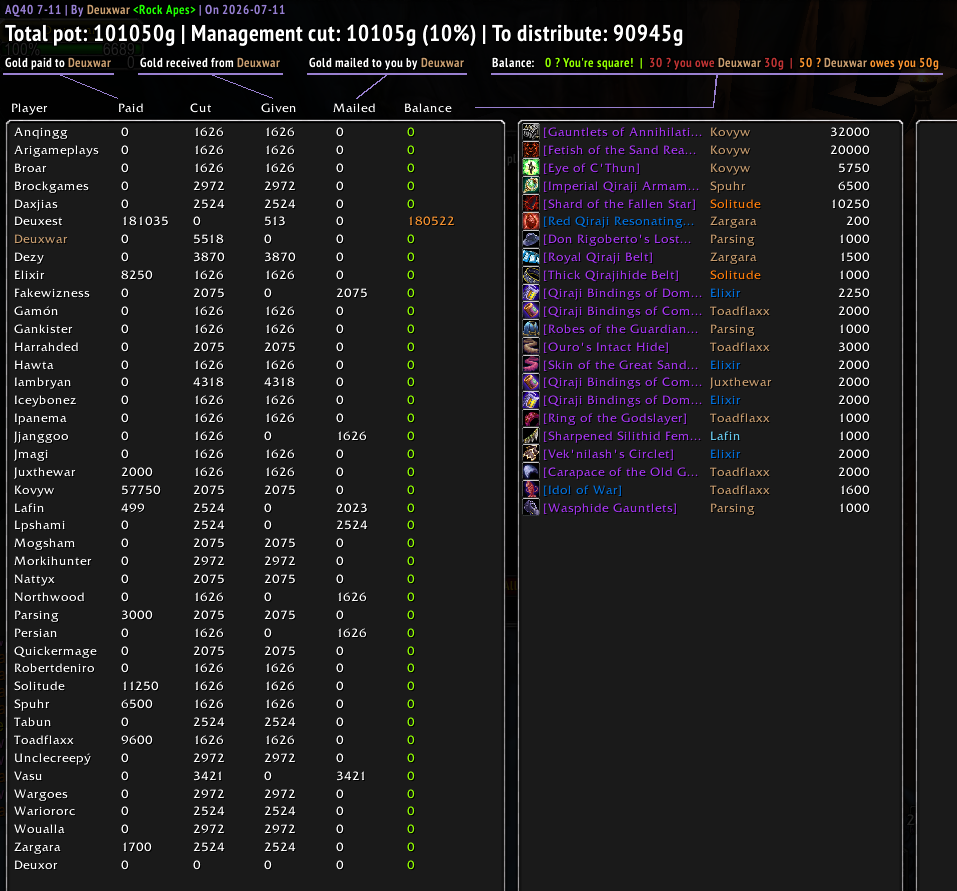This screenshot has height=891, width=957.
Task: Click the Eye of C'Thun item icon
Action: [531, 168]
